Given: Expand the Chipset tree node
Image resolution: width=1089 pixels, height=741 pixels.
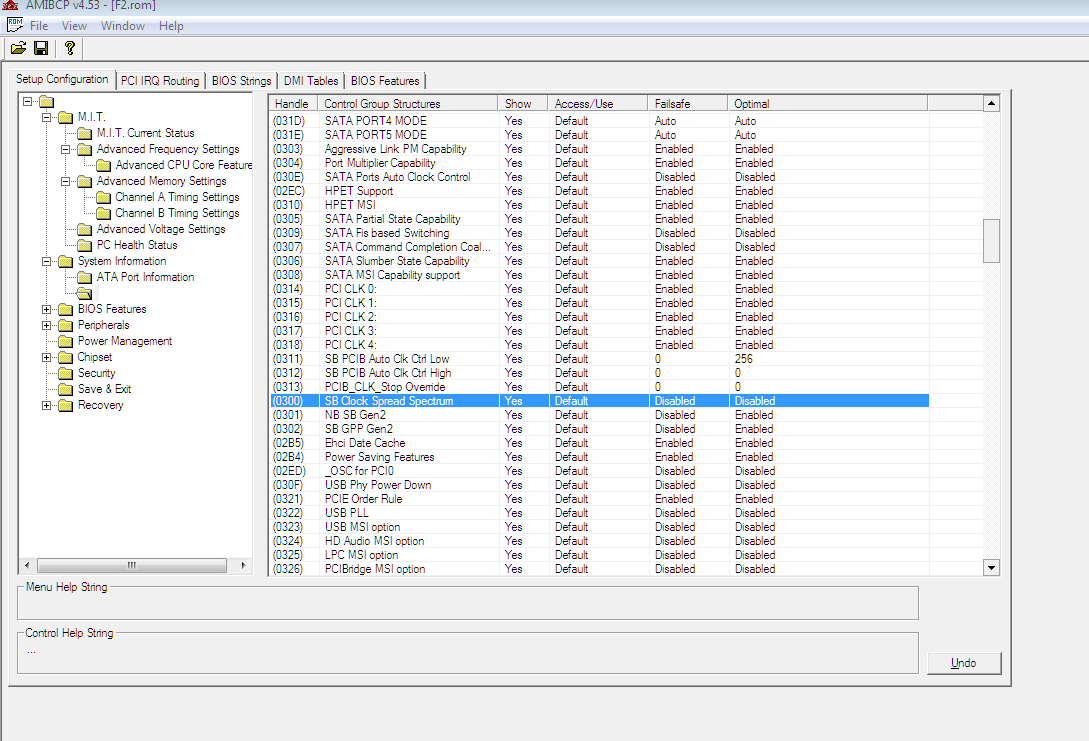Looking at the screenshot, I should (47, 358).
